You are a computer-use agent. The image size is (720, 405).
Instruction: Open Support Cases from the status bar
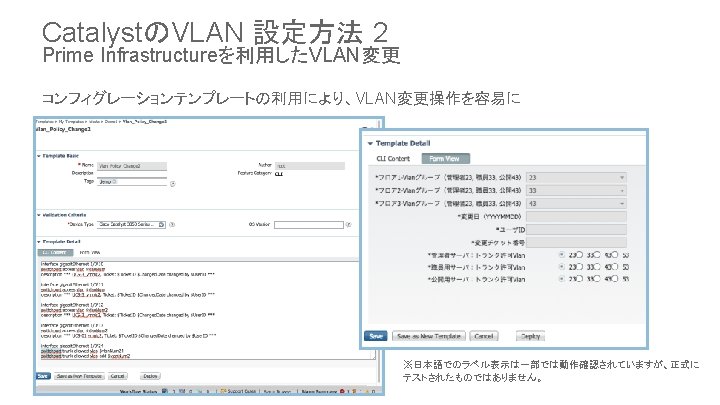point(238,391)
